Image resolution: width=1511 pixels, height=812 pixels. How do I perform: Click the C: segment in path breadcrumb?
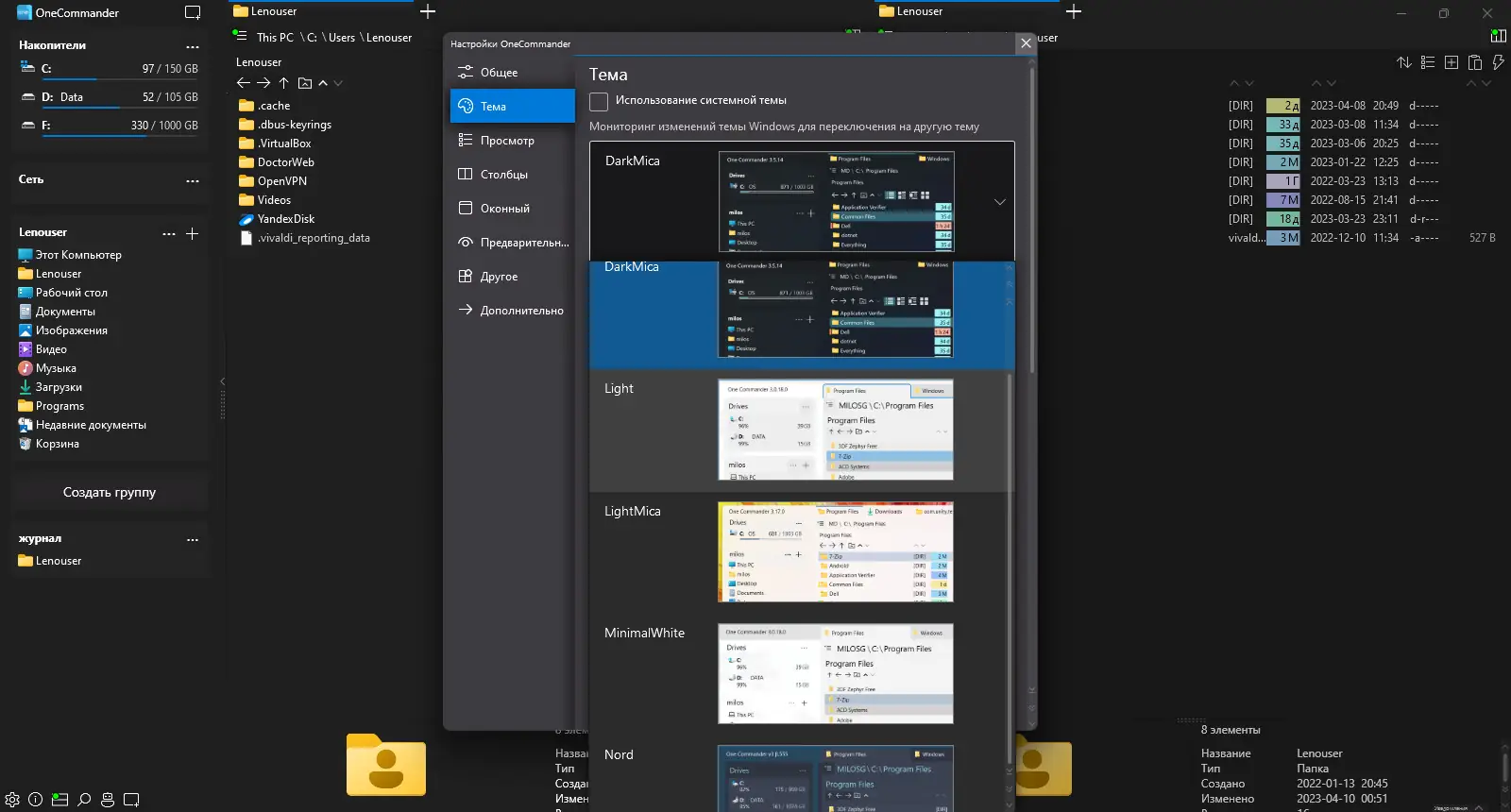[x=312, y=38]
